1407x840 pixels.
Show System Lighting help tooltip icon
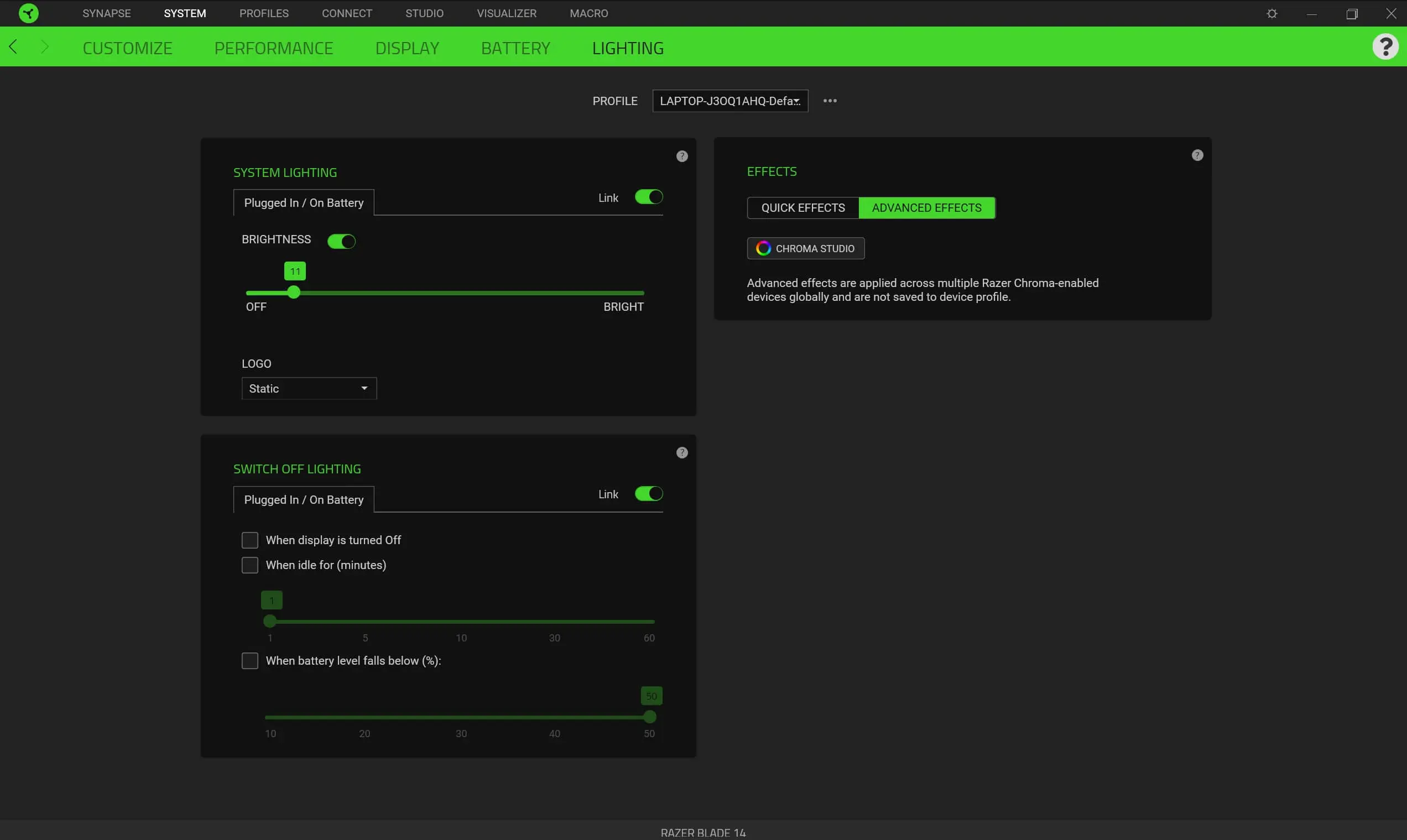682,156
